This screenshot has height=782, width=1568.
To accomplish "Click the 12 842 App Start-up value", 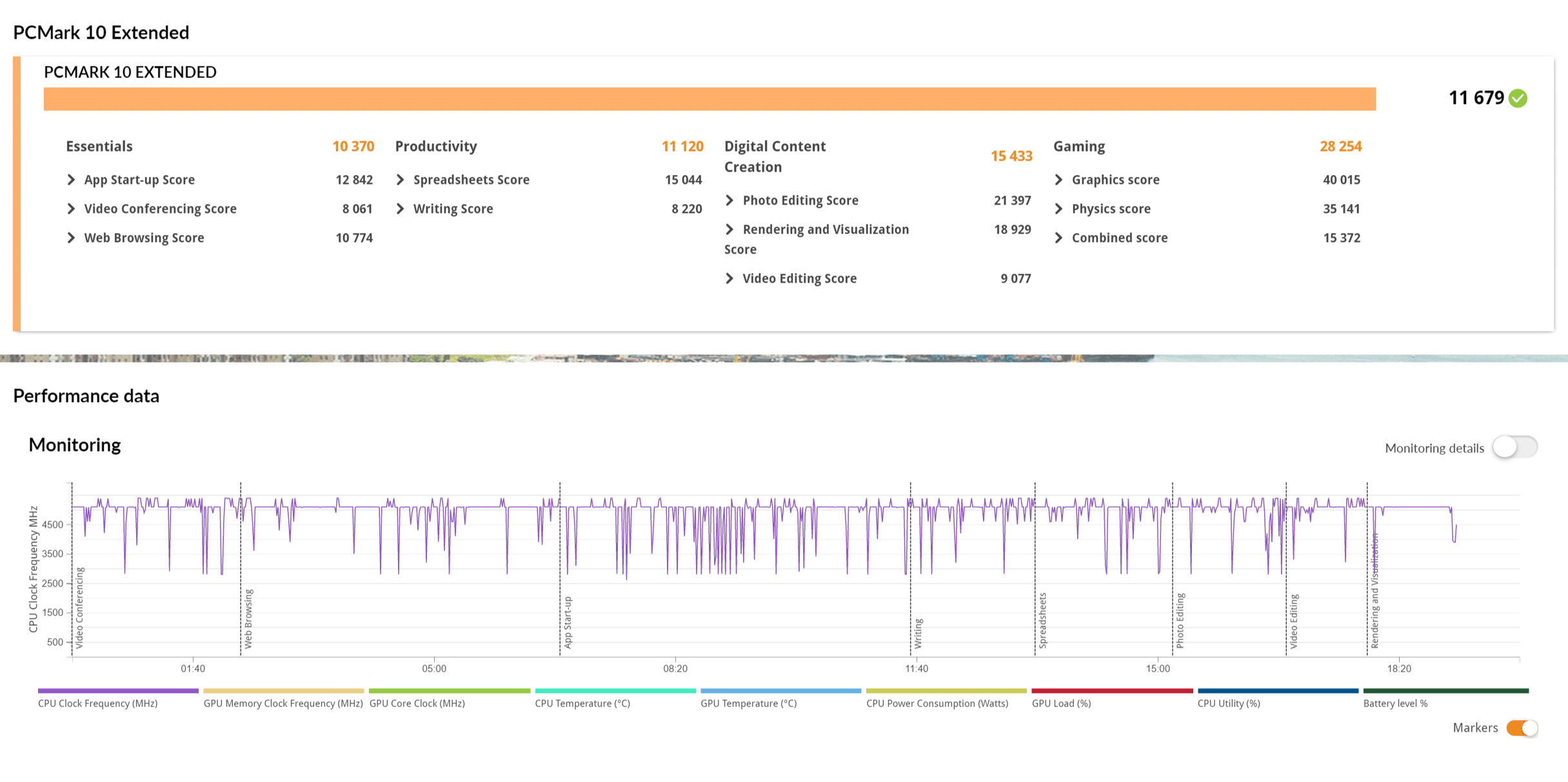I will click(x=354, y=180).
